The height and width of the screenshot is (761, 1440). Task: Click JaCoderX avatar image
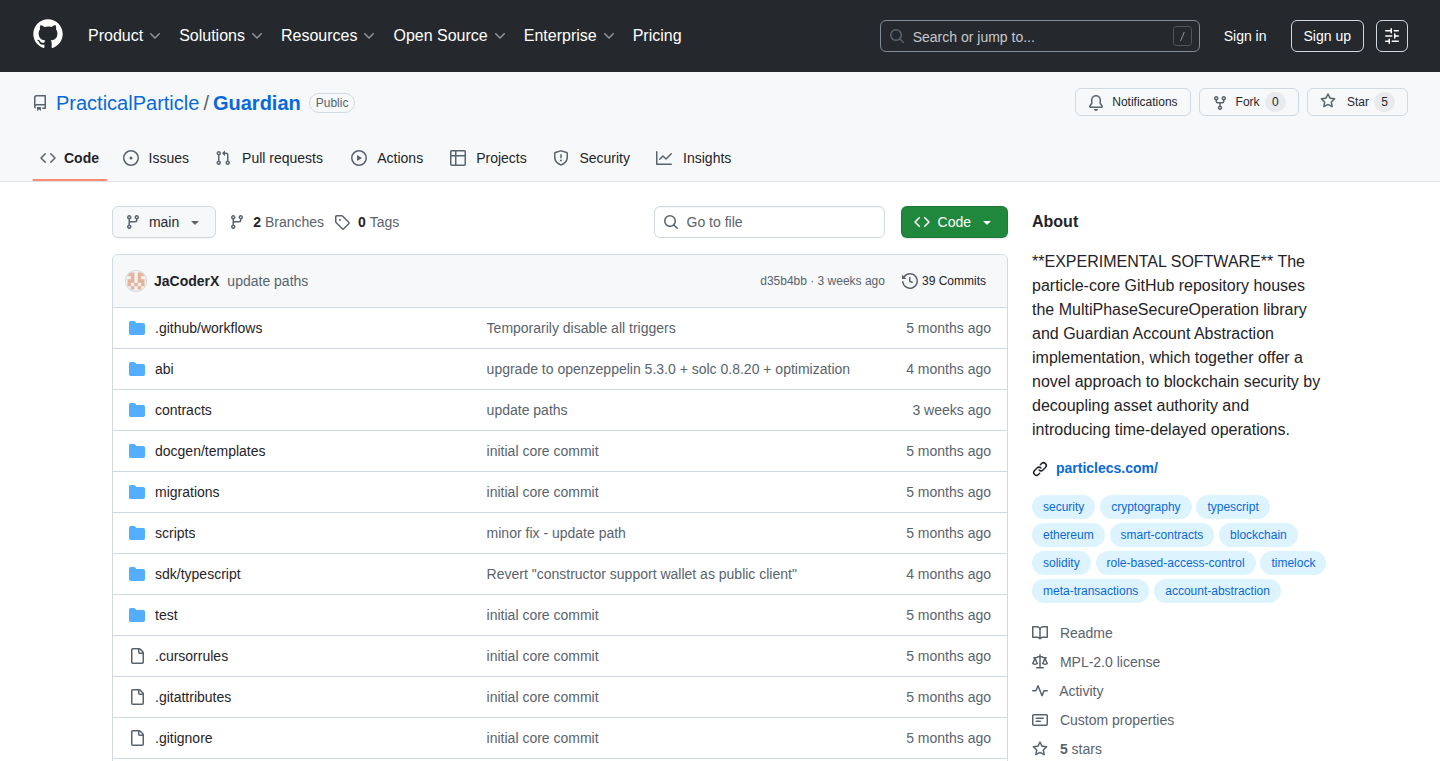[x=136, y=281]
